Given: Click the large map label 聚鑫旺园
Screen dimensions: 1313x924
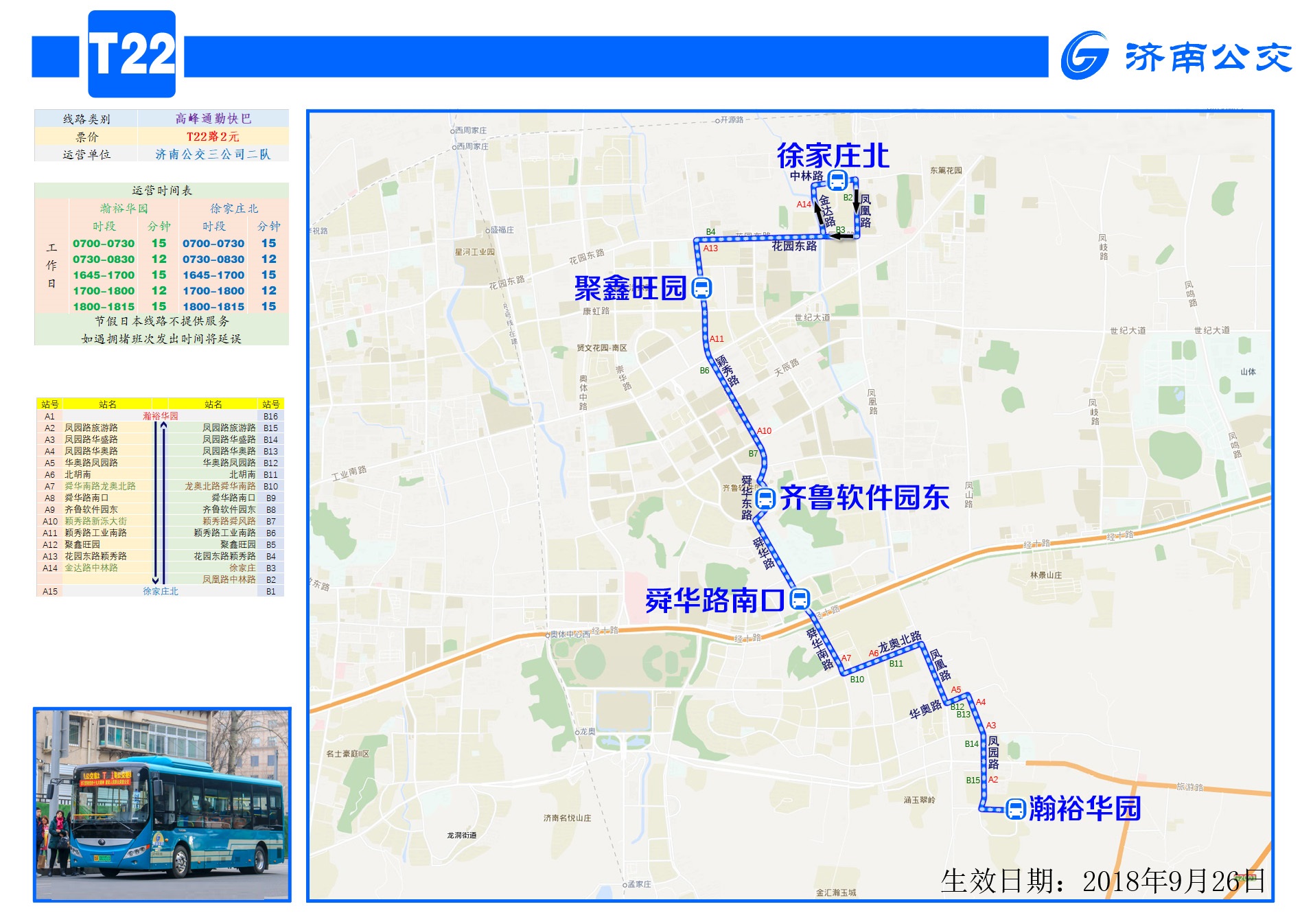Looking at the screenshot, I should click(631, 288).
